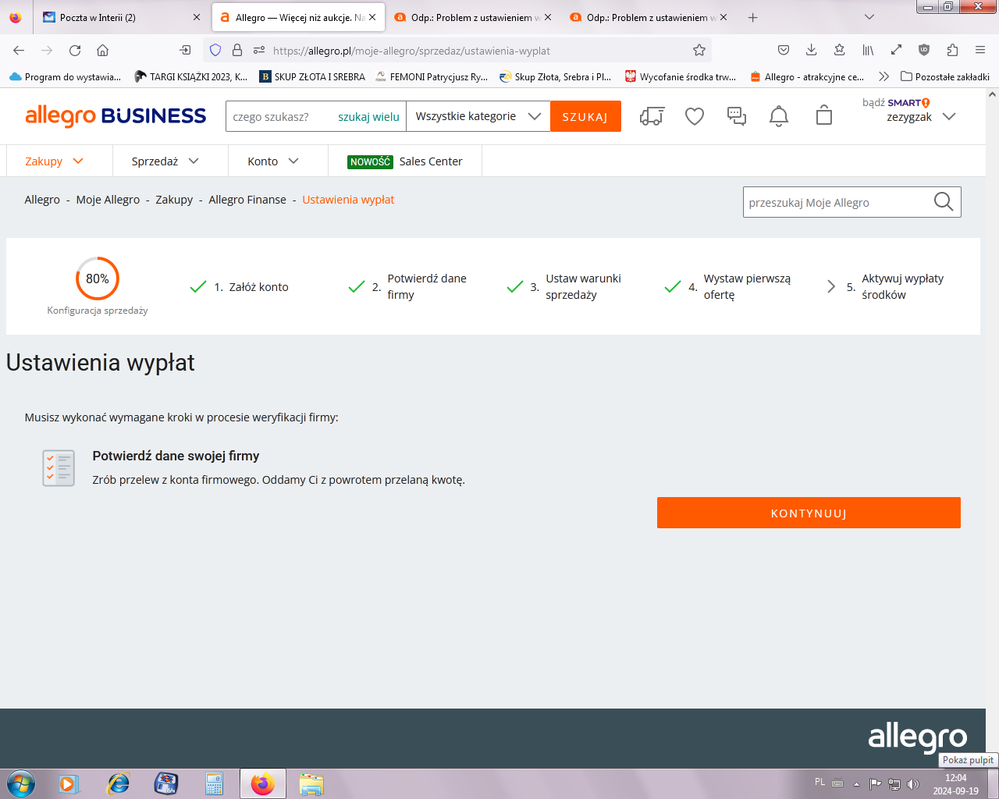Screen dimensions: 999x799
Task: Open Zakupy breadcrumb link
Action: pos(174,199)
